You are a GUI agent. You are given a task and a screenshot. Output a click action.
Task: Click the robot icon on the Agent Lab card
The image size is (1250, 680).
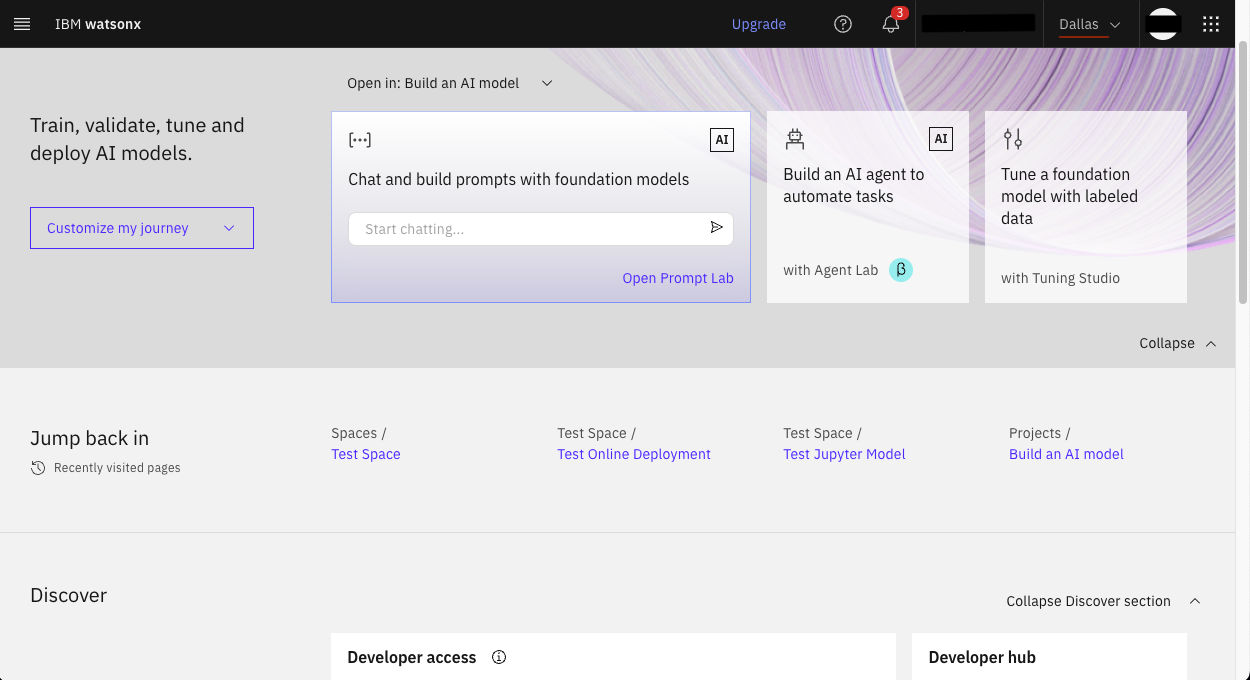pyautogui.click(x=795, y=139)
